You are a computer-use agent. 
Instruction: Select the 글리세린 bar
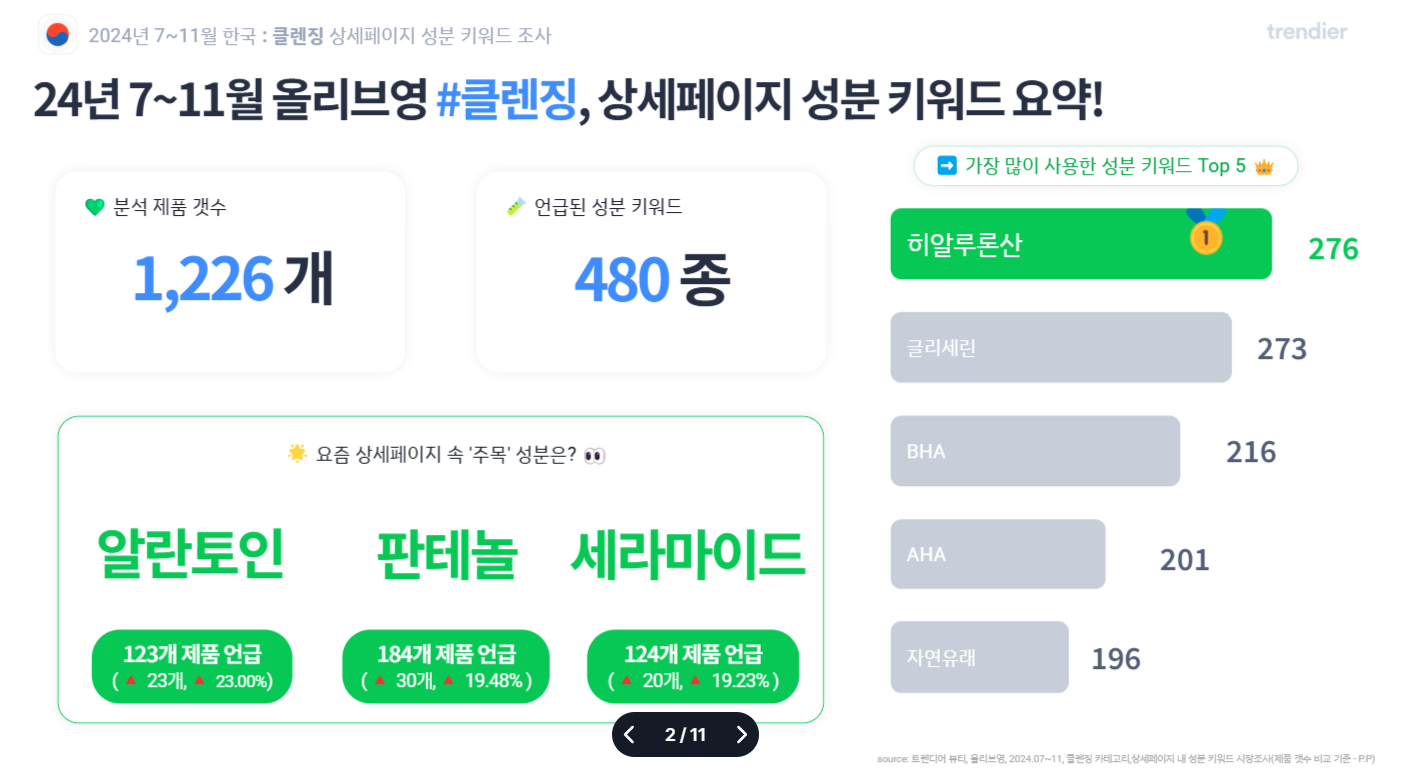(x=1061, y=347)
